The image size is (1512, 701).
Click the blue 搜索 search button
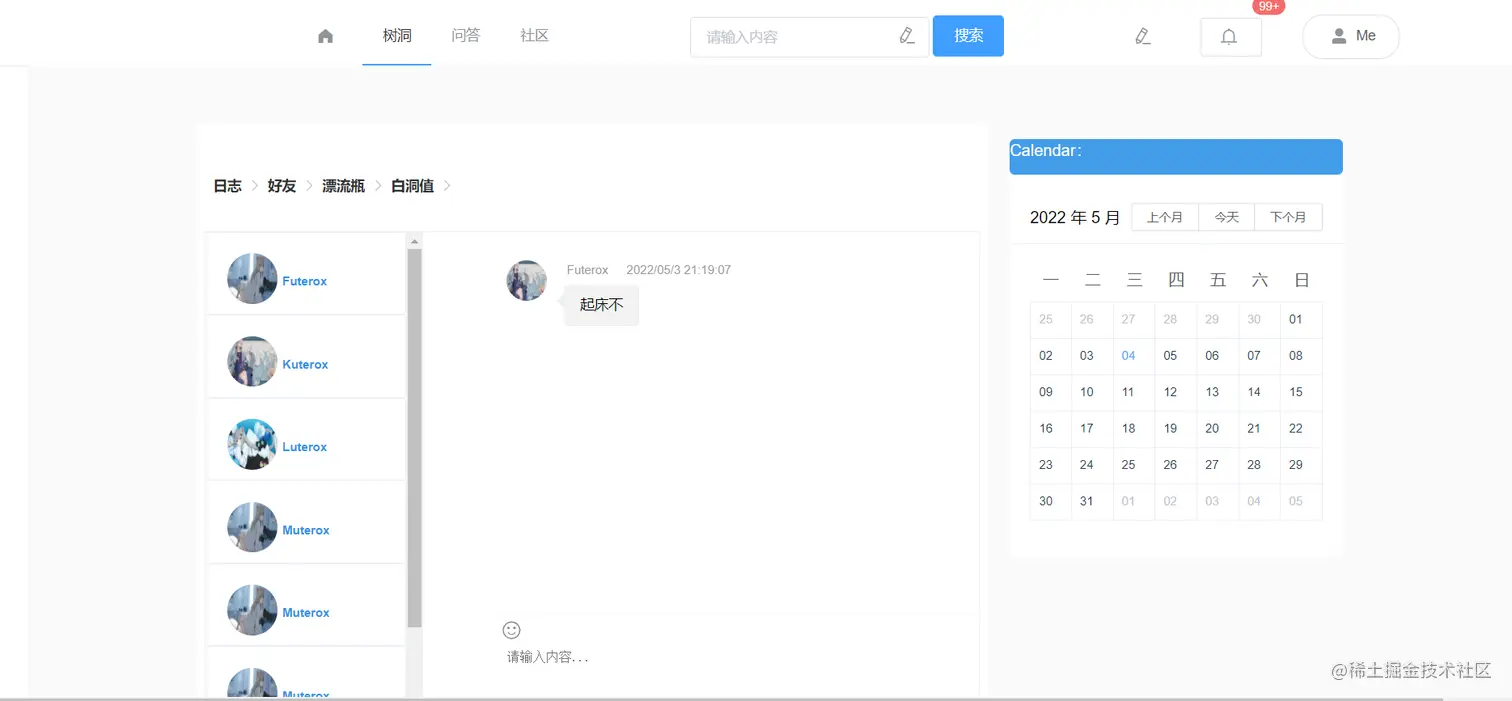coord(967,36)
